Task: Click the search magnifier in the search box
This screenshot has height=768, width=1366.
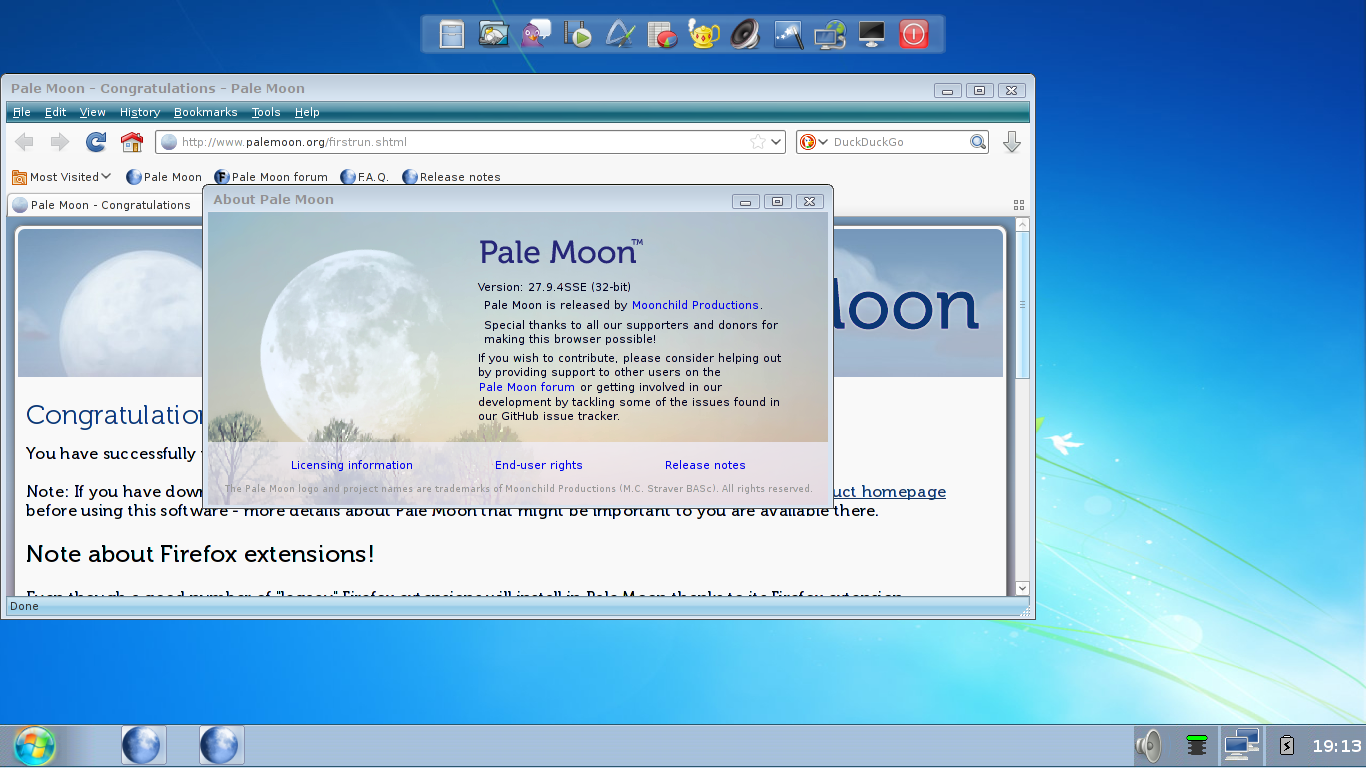Action: click(x=978, y=142)
